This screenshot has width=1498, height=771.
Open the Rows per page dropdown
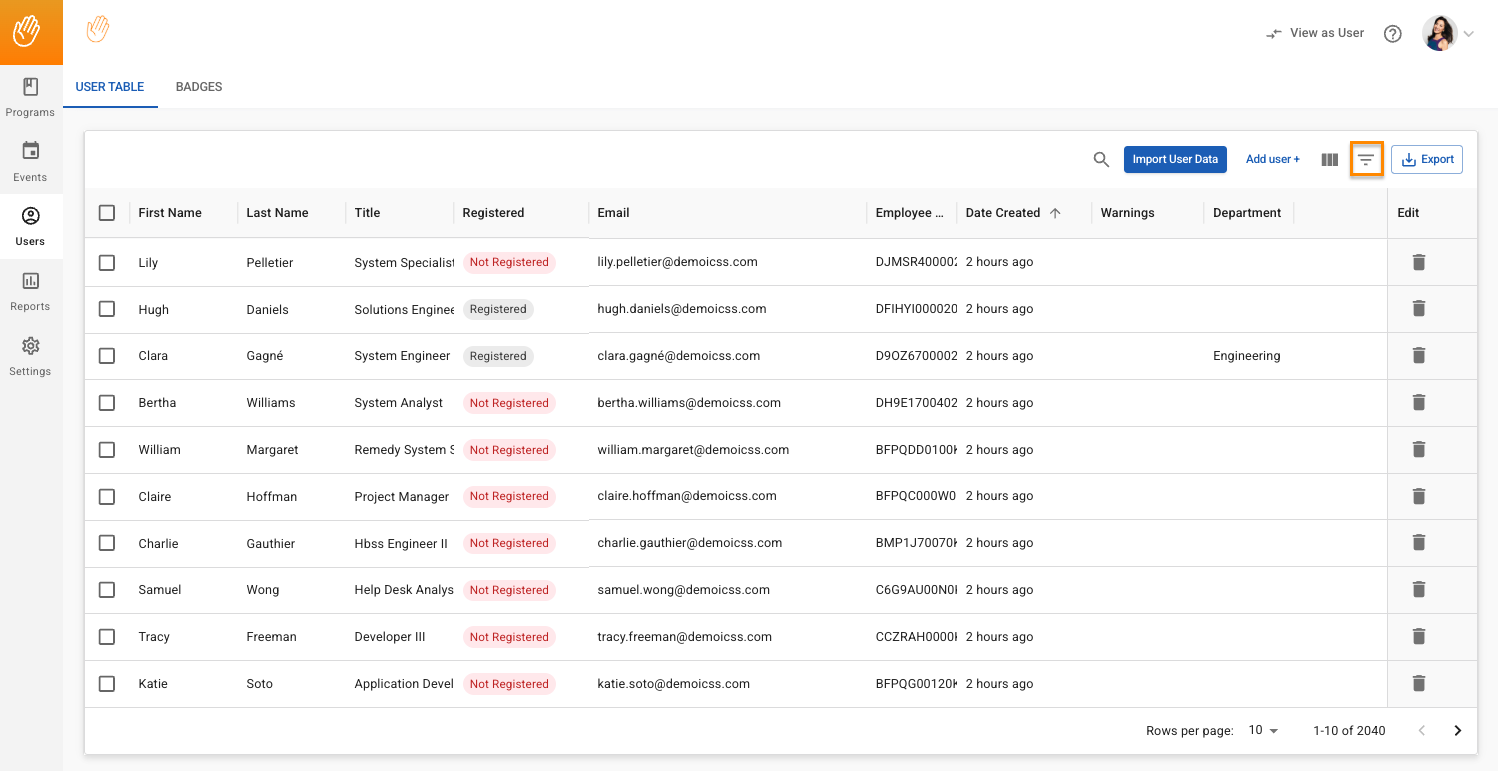click(x=1263, y=730)
